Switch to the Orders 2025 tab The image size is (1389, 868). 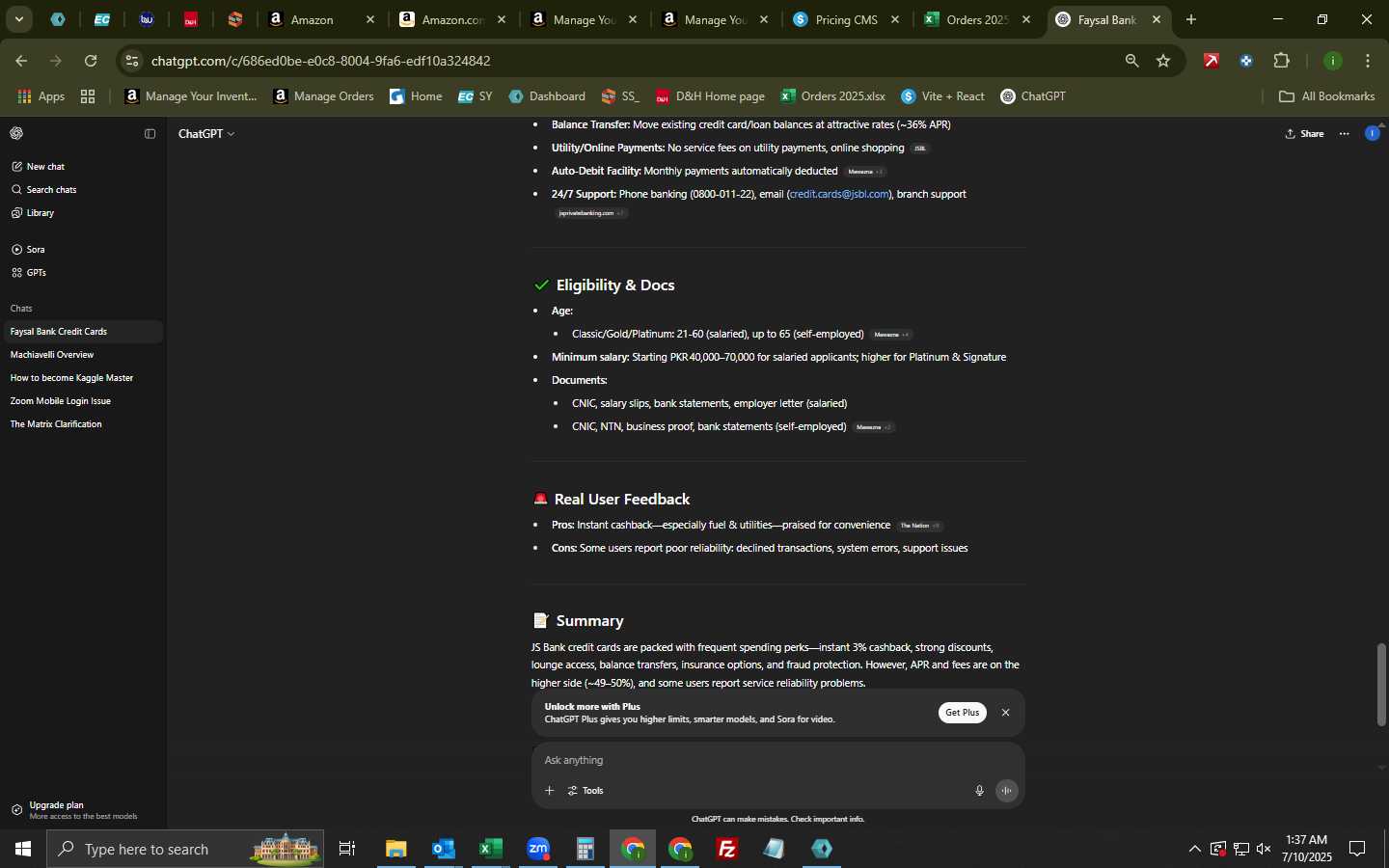977,19
